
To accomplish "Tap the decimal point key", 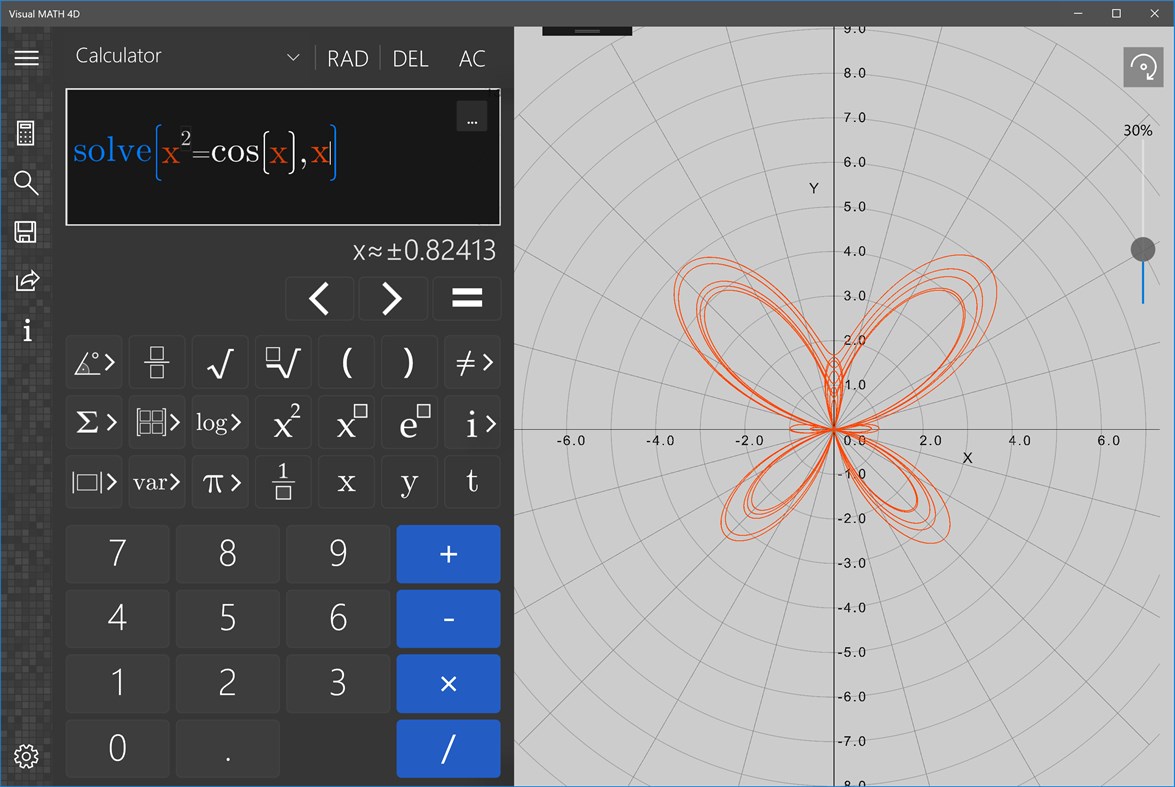I will coord(228,748).
